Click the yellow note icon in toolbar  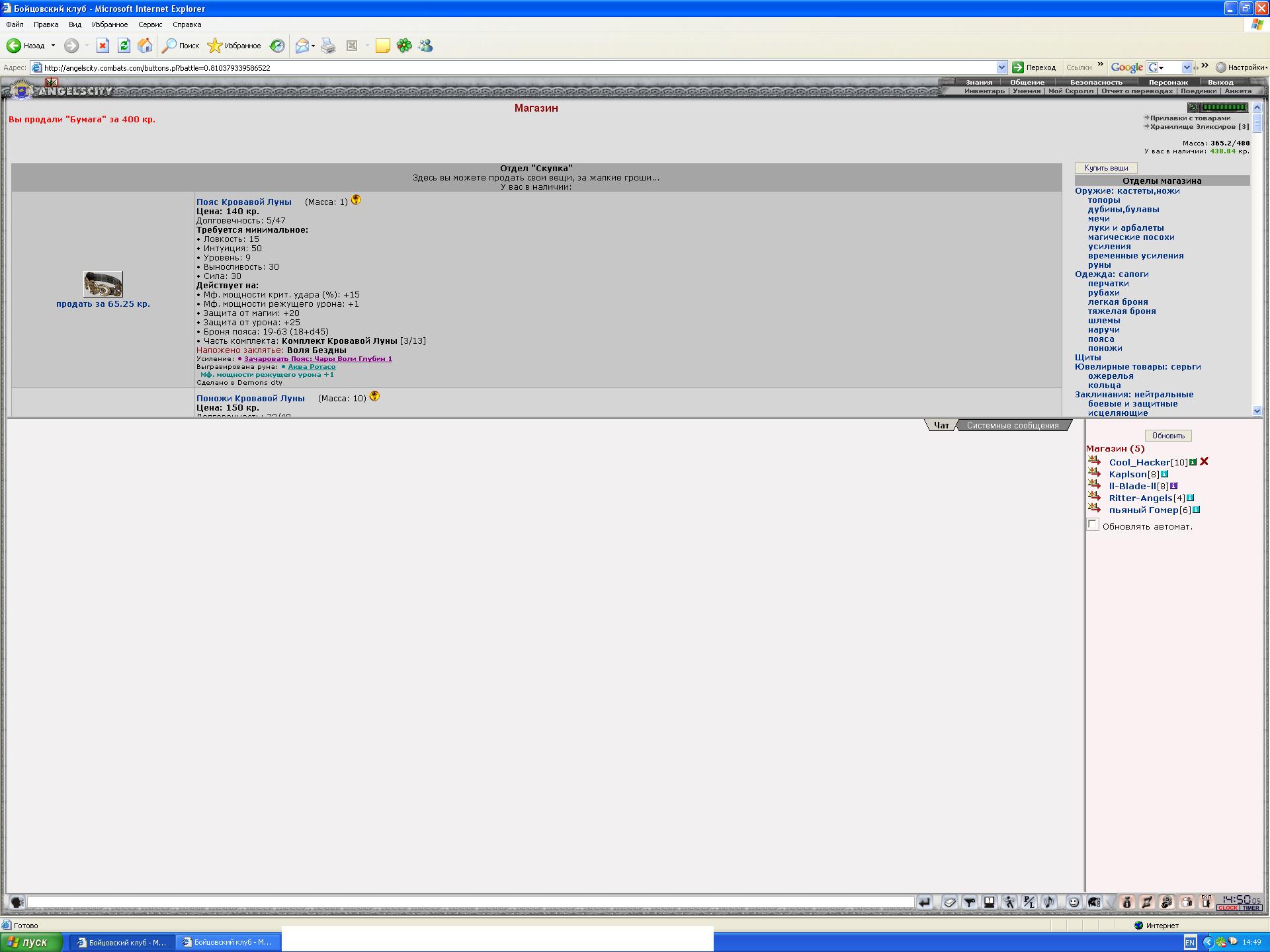pos(382,46)
